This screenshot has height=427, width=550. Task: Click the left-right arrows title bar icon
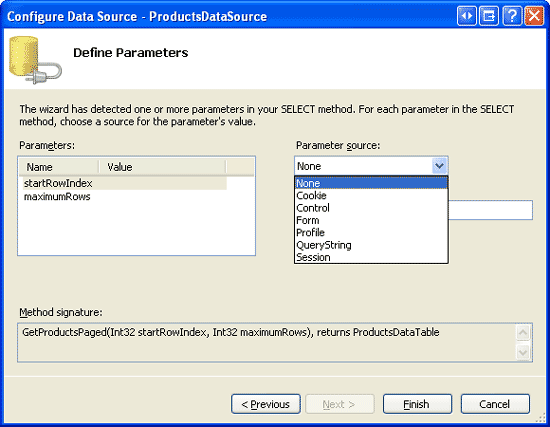pos(467,16)
